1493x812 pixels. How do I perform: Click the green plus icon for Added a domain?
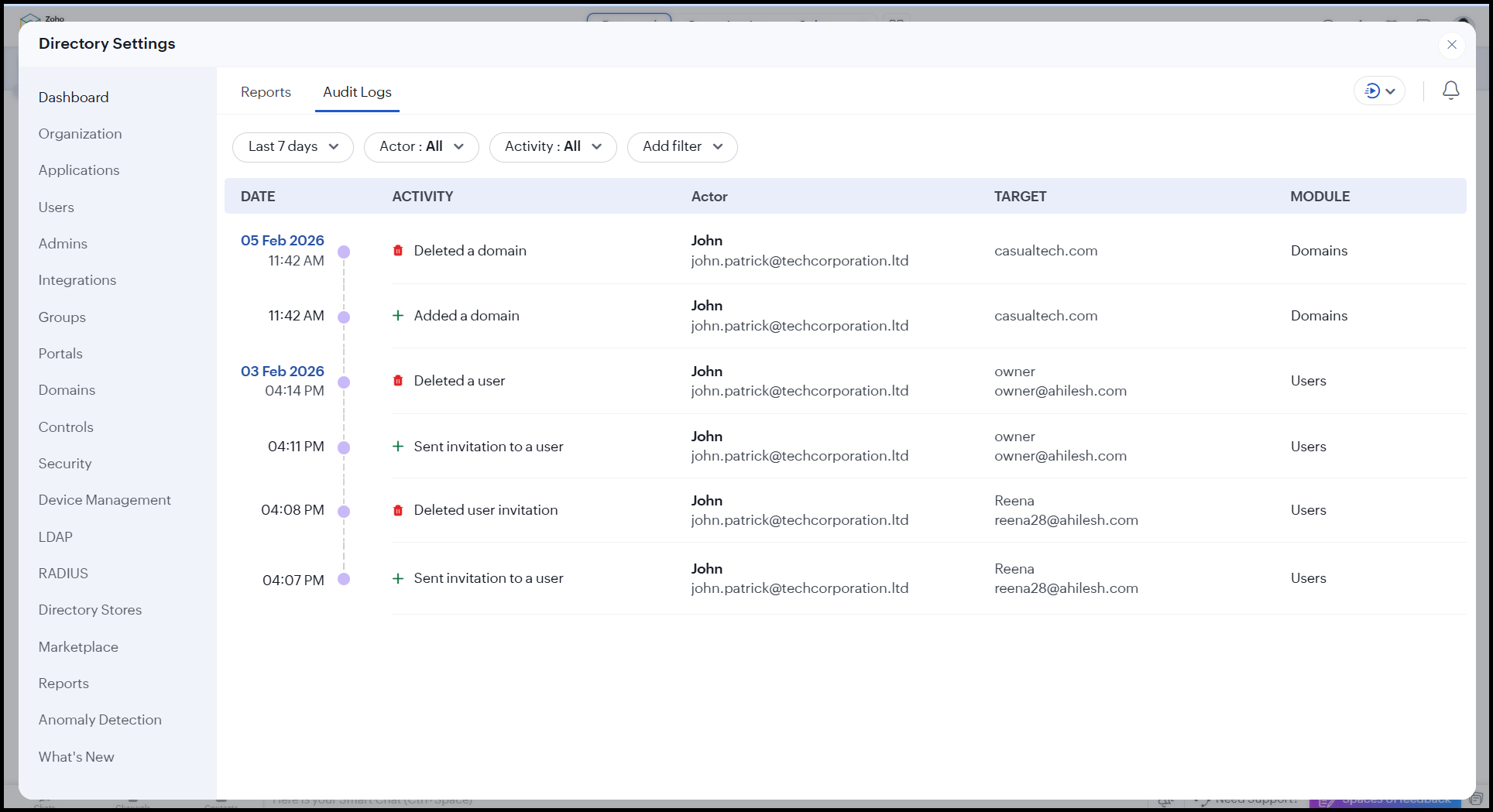point(398,316)
